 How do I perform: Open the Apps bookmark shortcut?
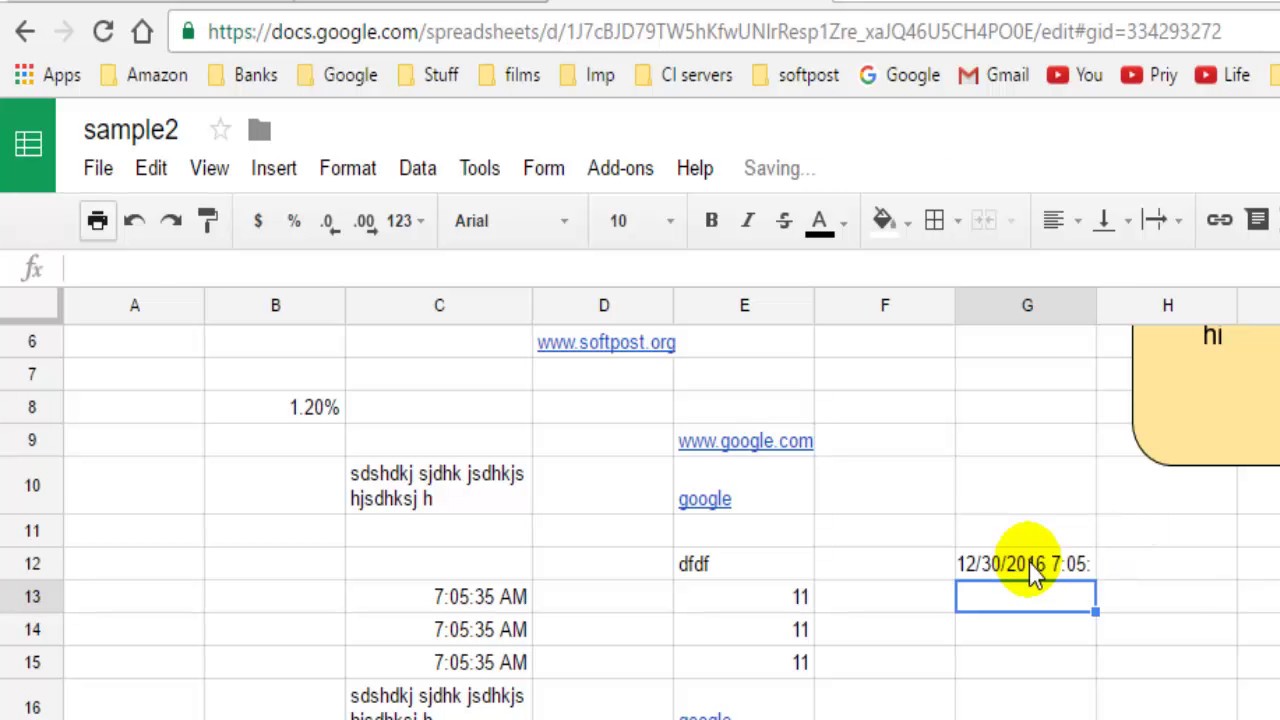tap(47, 75)
